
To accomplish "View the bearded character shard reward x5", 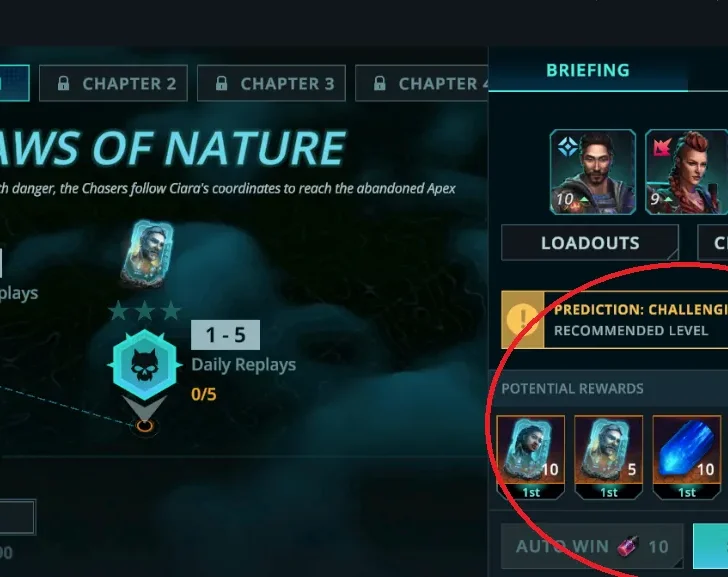I will (609, 457).
